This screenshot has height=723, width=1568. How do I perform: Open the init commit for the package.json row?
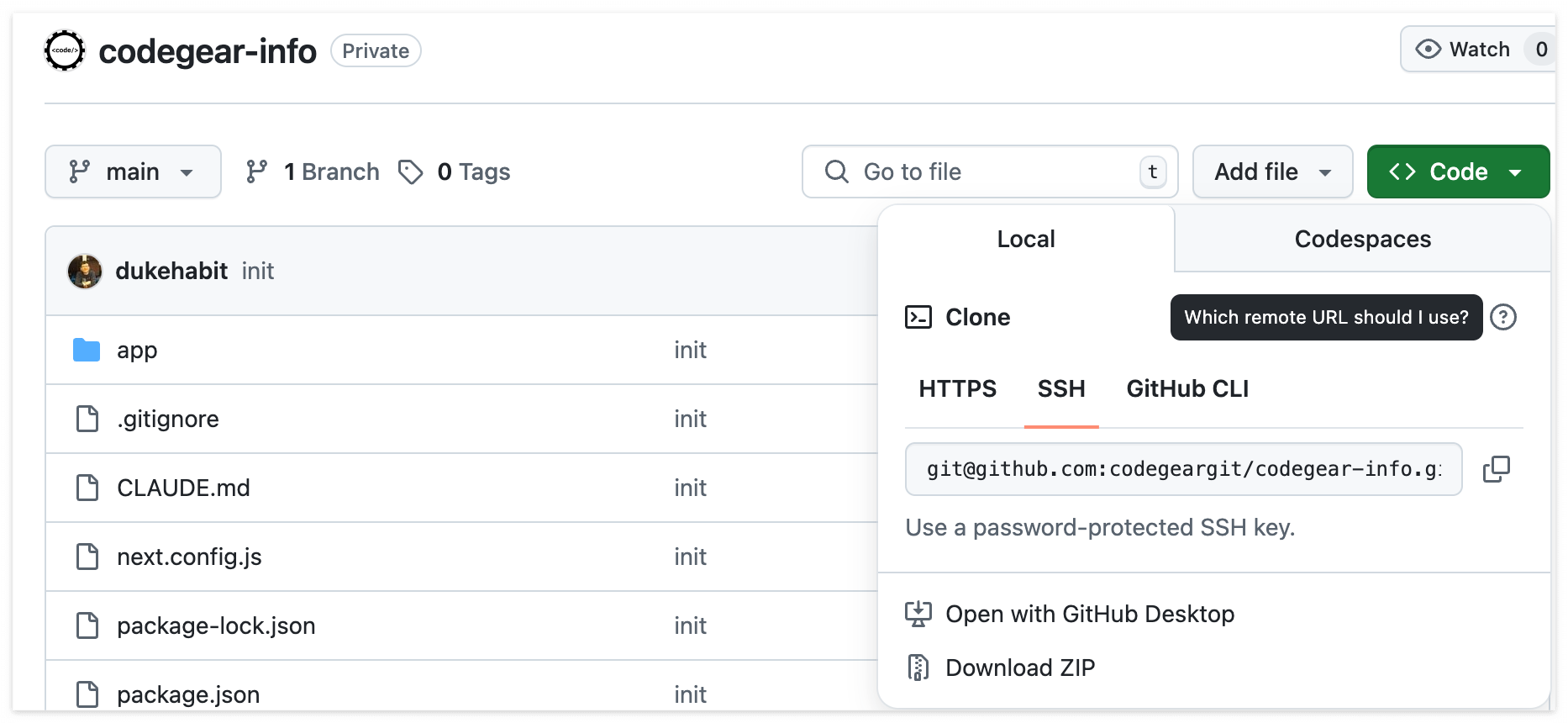click(690, 694)
